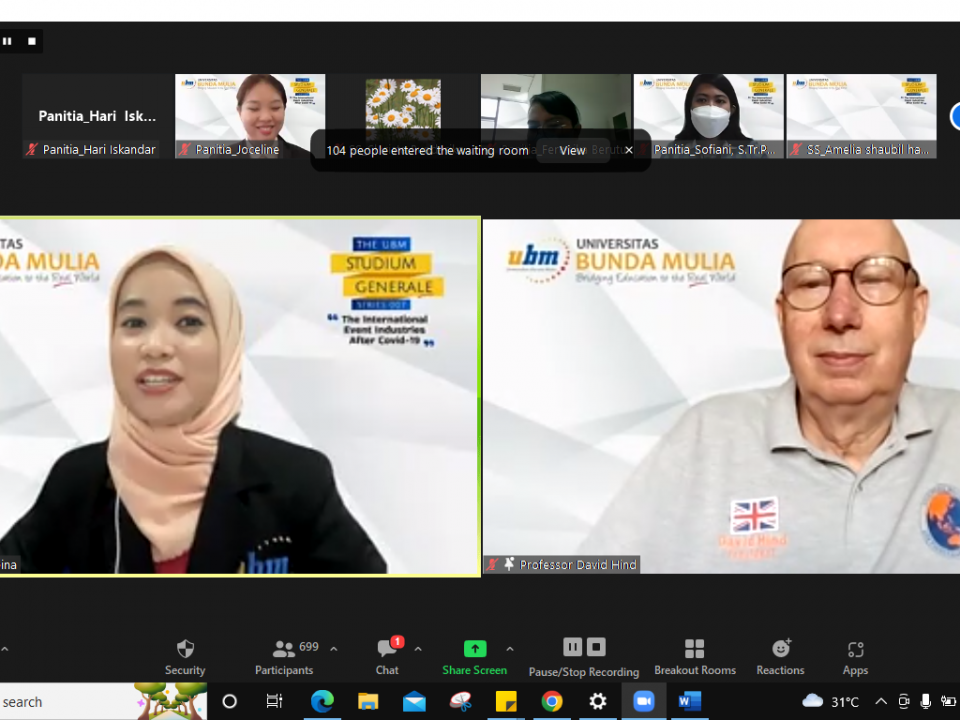Open Task View from the taskbar
The height and width of the screenshot is (720, 960).
274,702
